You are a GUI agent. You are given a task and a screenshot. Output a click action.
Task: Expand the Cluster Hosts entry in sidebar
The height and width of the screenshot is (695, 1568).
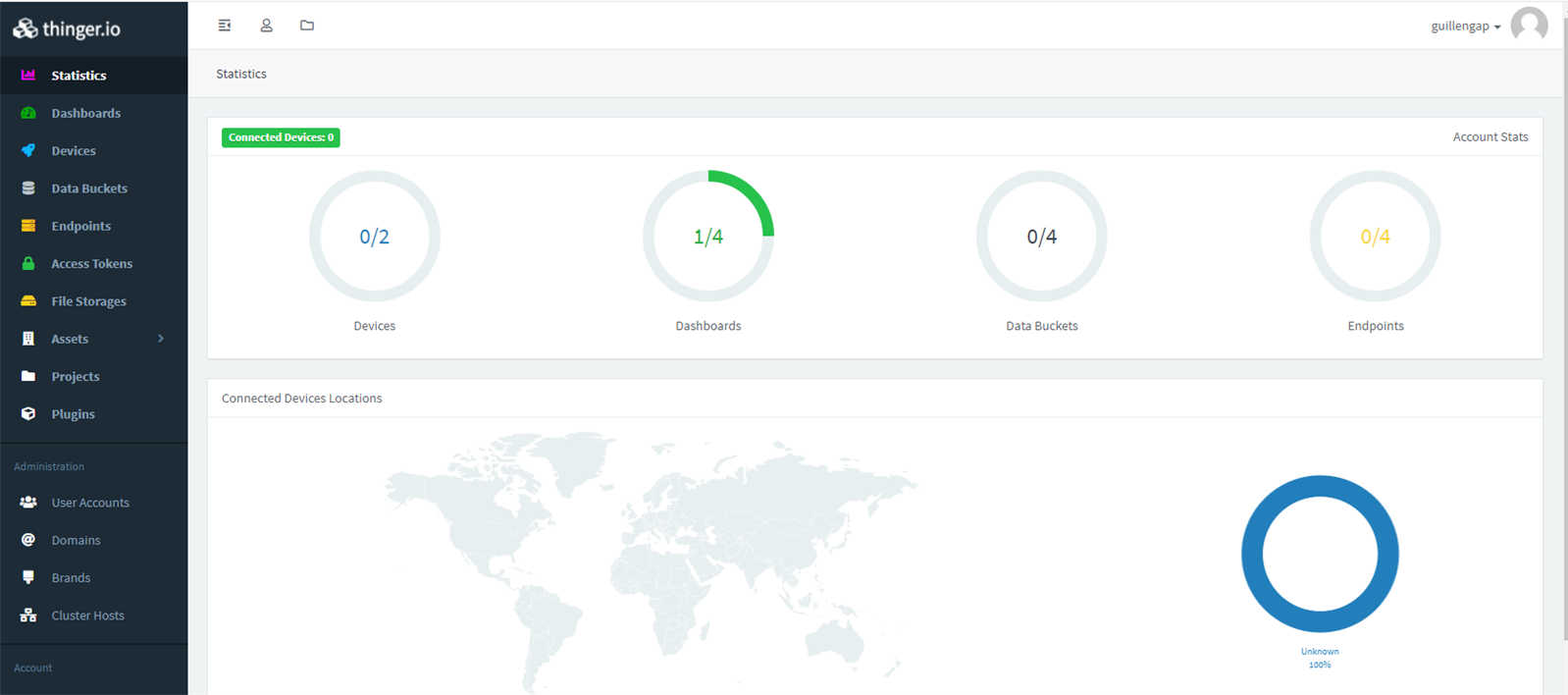(87, 615)
